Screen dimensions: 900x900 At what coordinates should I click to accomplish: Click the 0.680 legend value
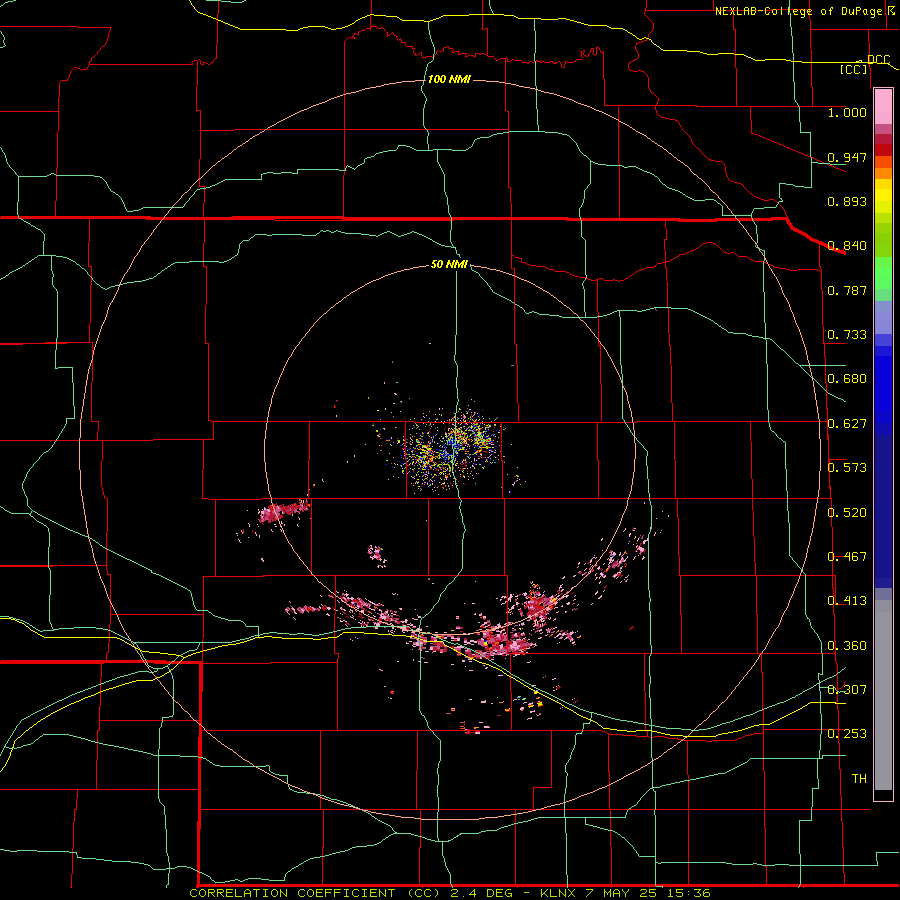coord(847,379)
